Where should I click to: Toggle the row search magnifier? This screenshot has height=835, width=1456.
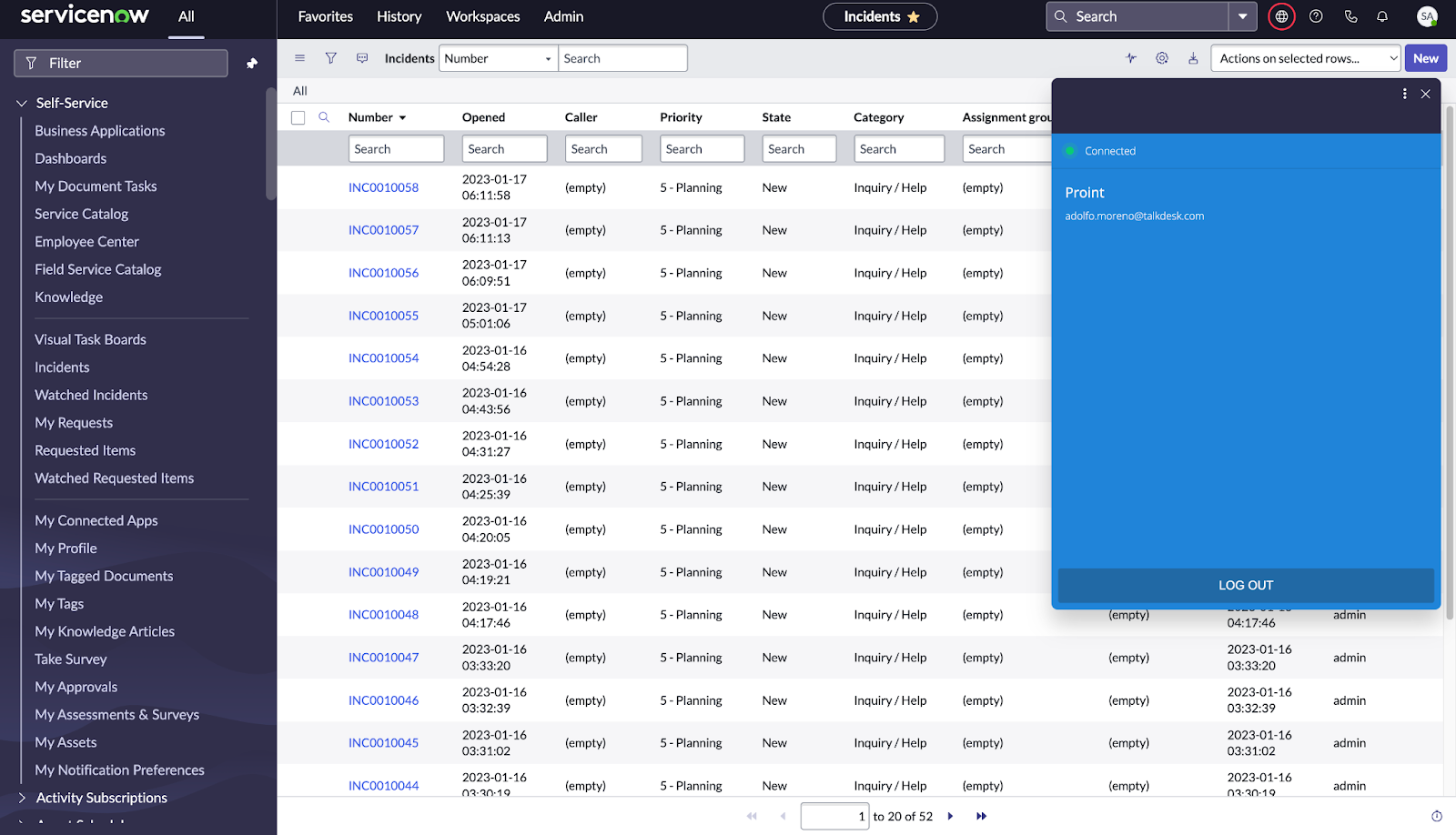pyautogui.click(x=324, y=116)
